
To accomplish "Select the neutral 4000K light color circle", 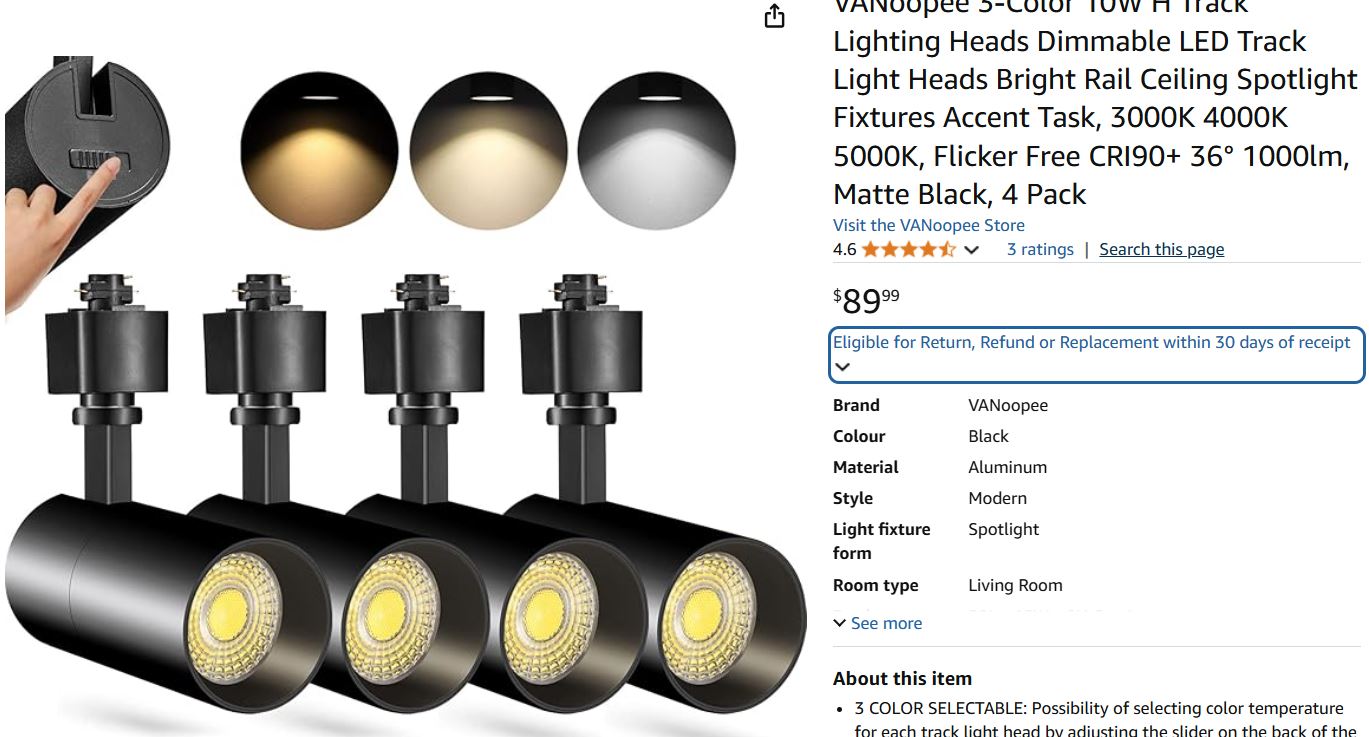I will point(488,152).
